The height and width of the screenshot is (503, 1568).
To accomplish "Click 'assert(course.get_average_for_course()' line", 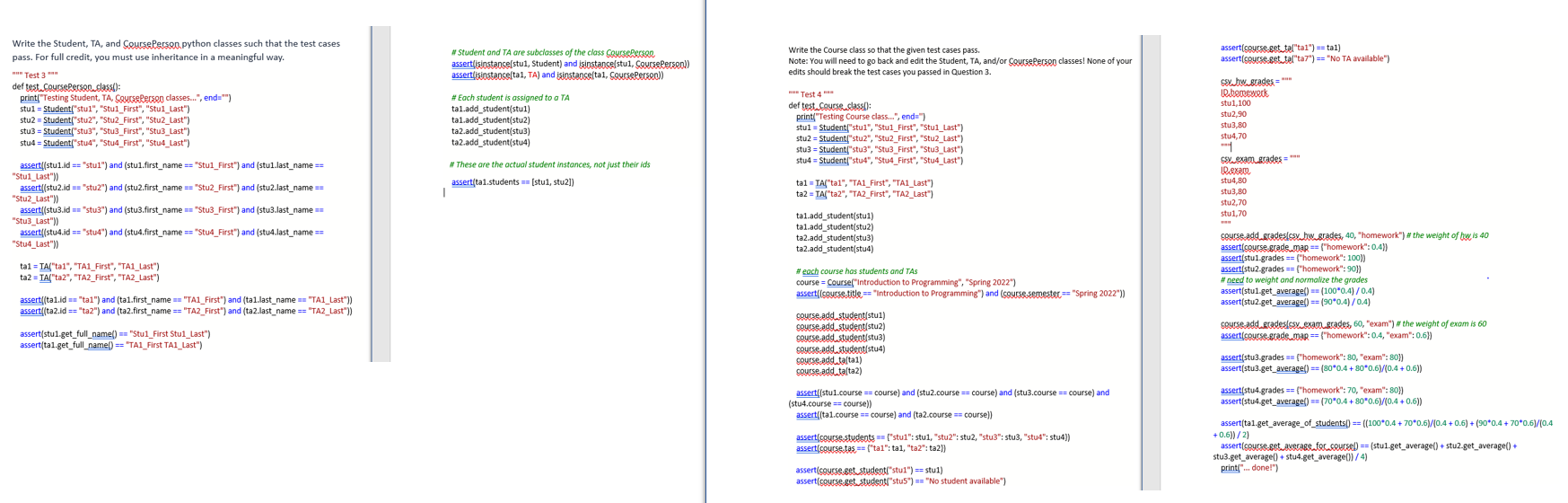I will pos(1365,451).
